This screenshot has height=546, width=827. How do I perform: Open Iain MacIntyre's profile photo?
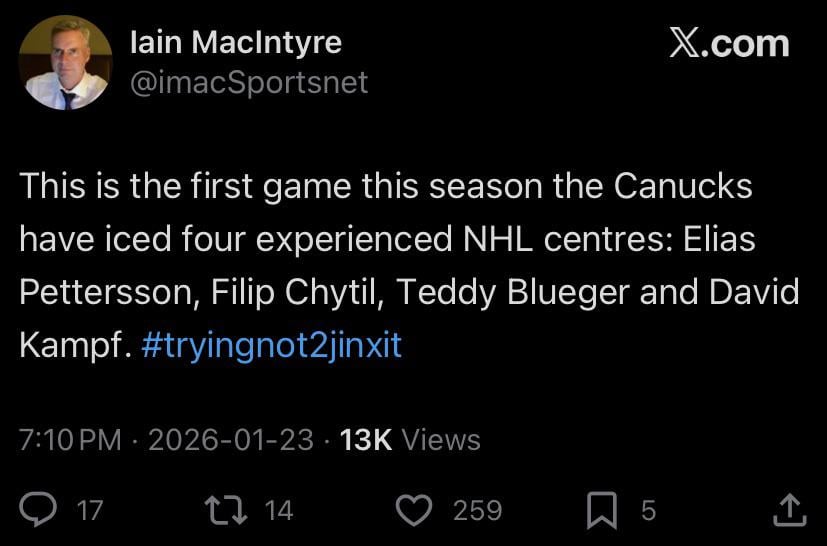(x=65, y=62)
